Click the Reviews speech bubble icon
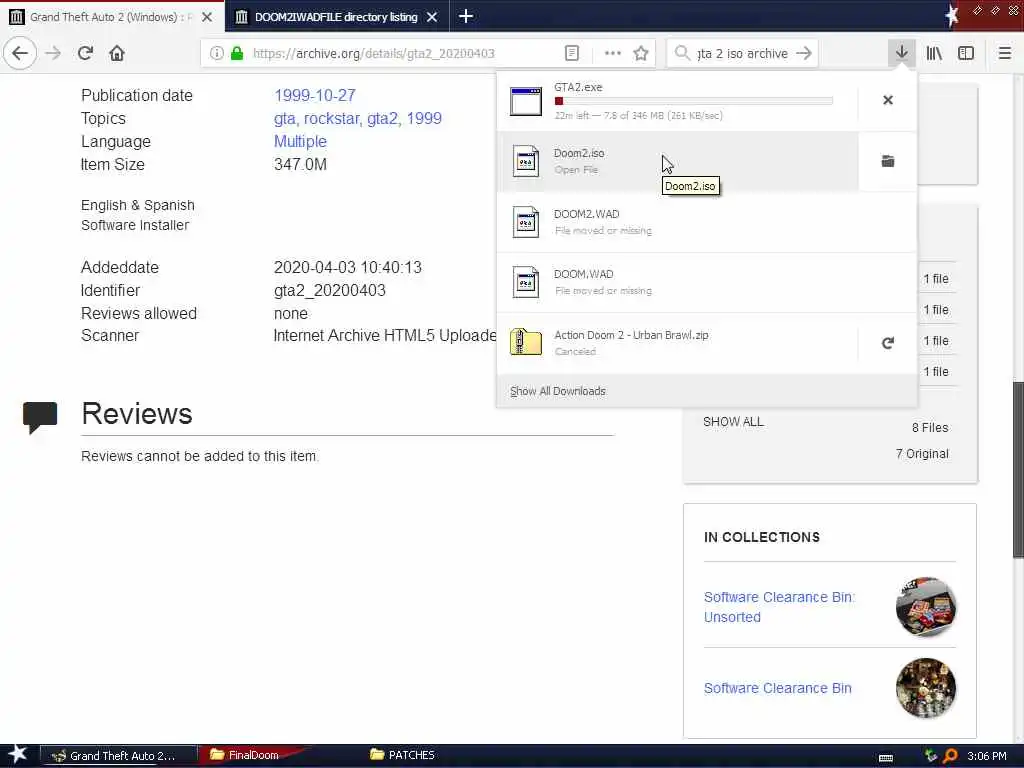This screenshot has height=768, width=1024. (x=40, y=418)
